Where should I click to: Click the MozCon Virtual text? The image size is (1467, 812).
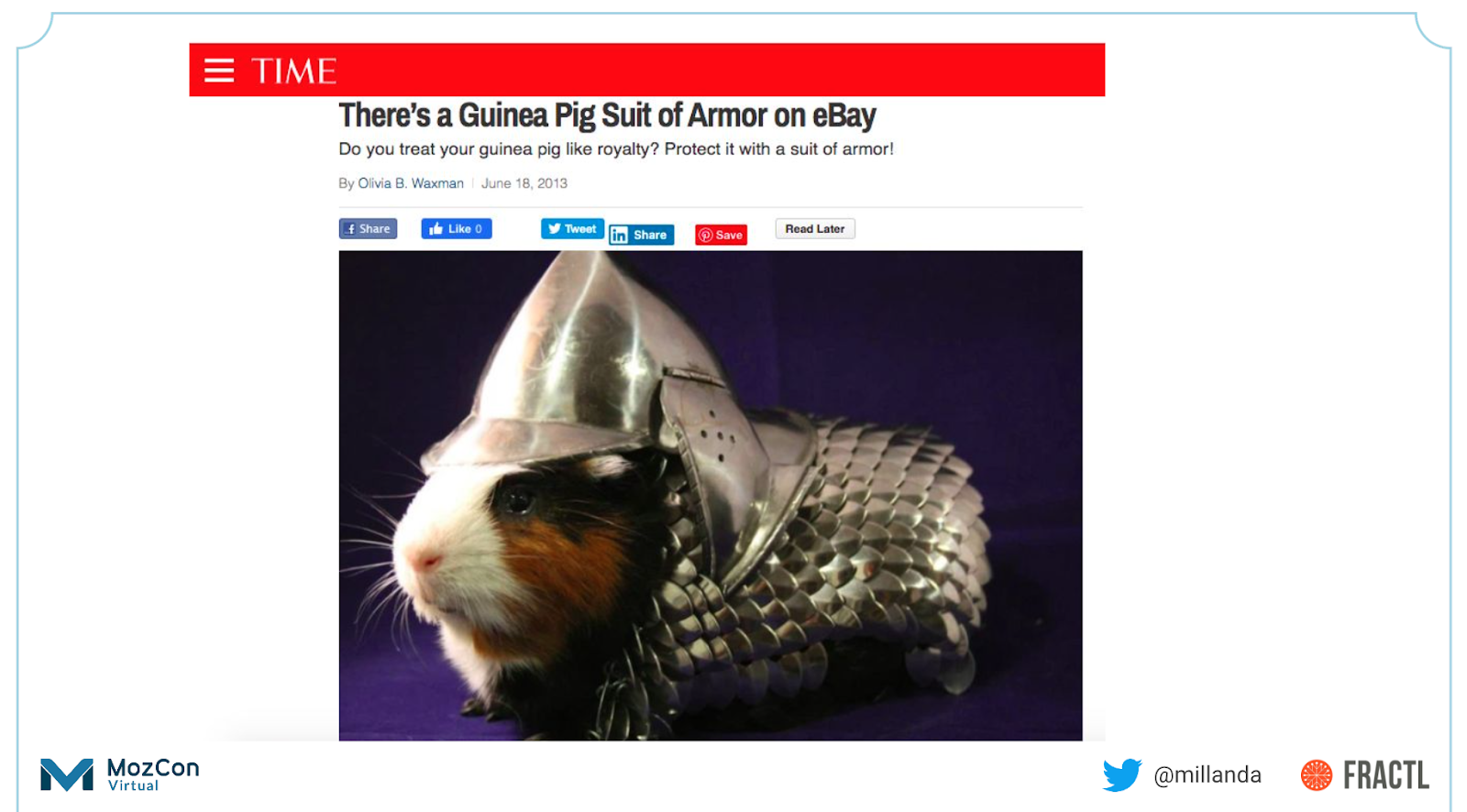(x=153, y=774)
